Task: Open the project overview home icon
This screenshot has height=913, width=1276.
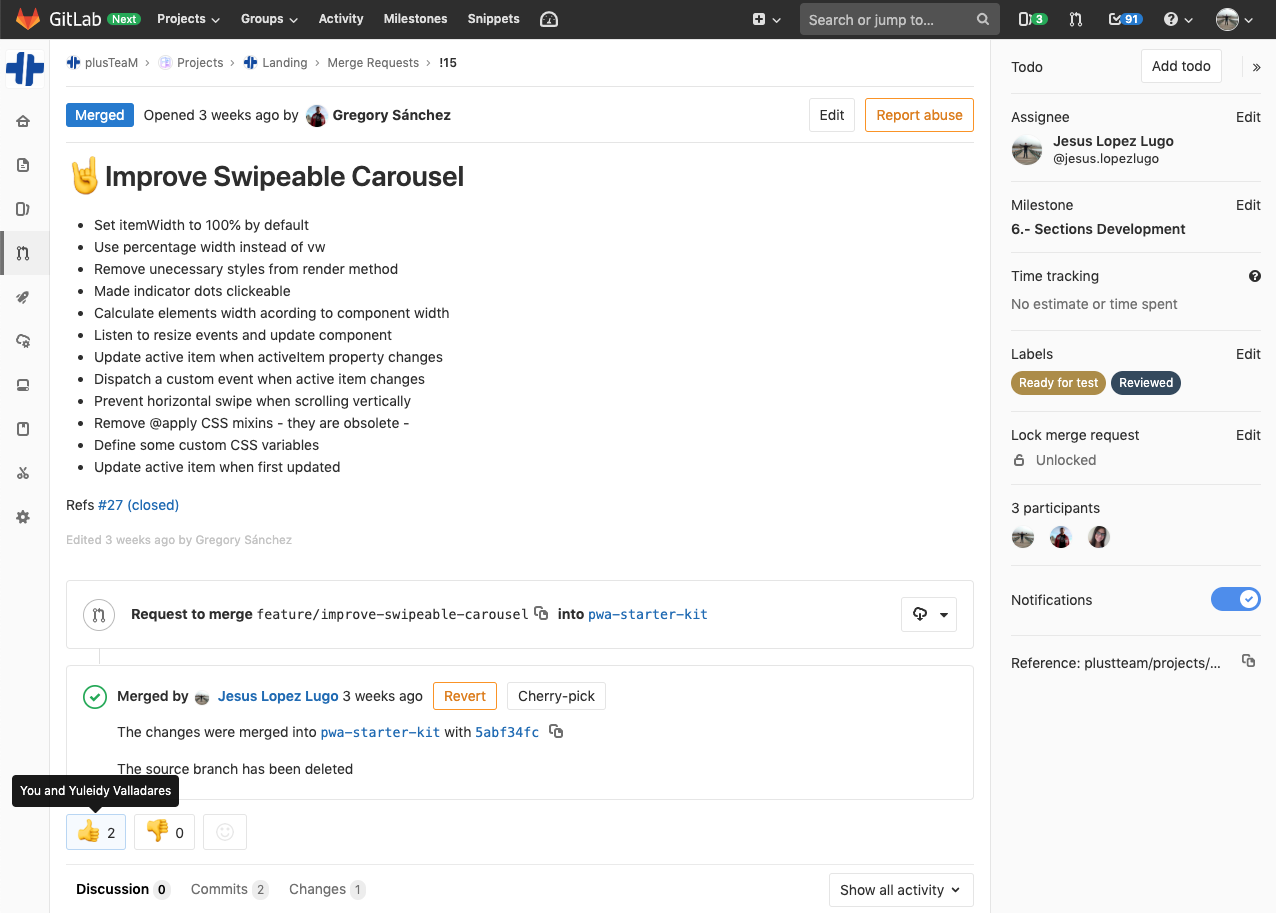Action: (x=23, y=121)
